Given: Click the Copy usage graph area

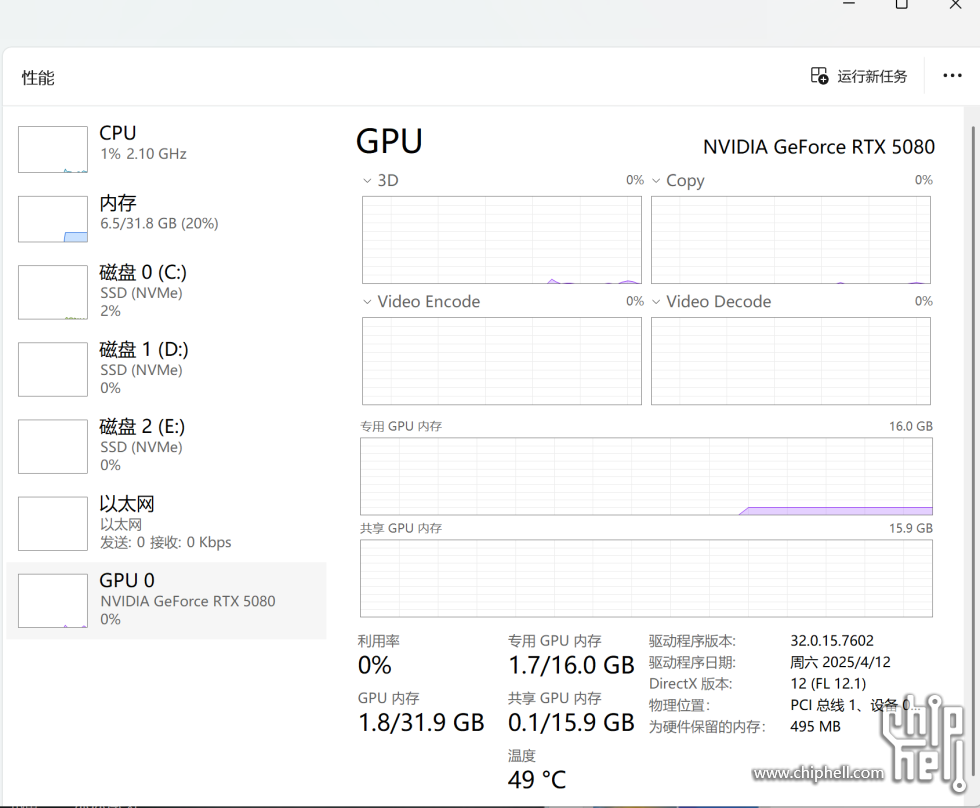Looking at the screenshot, I should click(x=791, y=240).
